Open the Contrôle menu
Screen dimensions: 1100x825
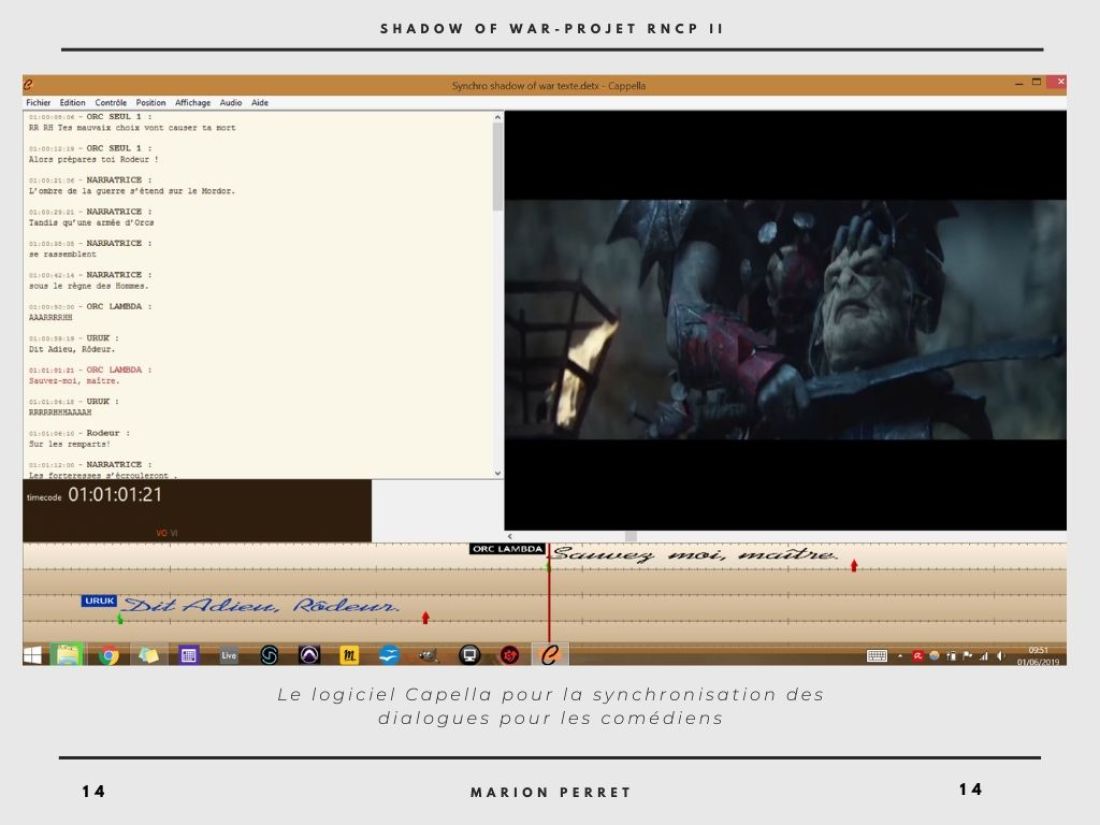click(x=111, y=102)
